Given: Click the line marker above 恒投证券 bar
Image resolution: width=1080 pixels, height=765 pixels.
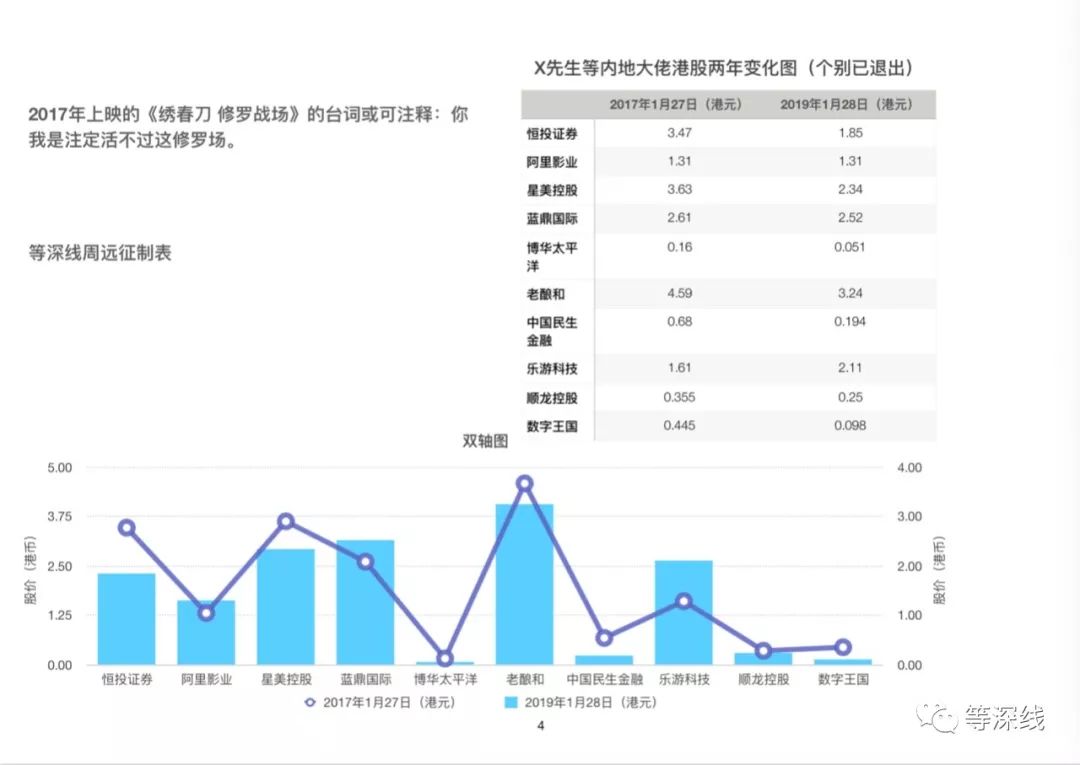Looking at the screenshot, I should point(126,528).
